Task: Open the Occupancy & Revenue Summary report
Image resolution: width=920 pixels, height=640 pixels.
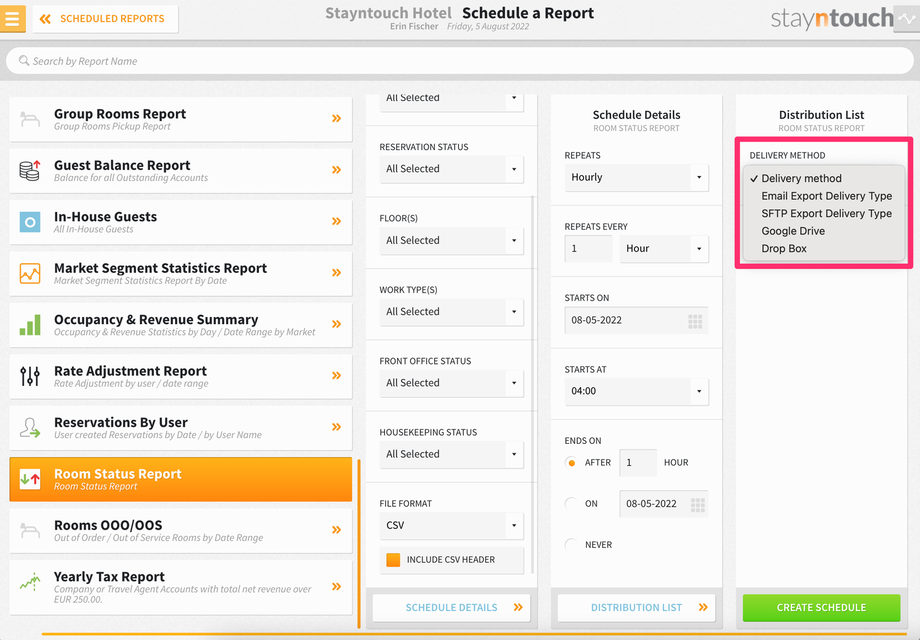Action: [x=181, y=325]
